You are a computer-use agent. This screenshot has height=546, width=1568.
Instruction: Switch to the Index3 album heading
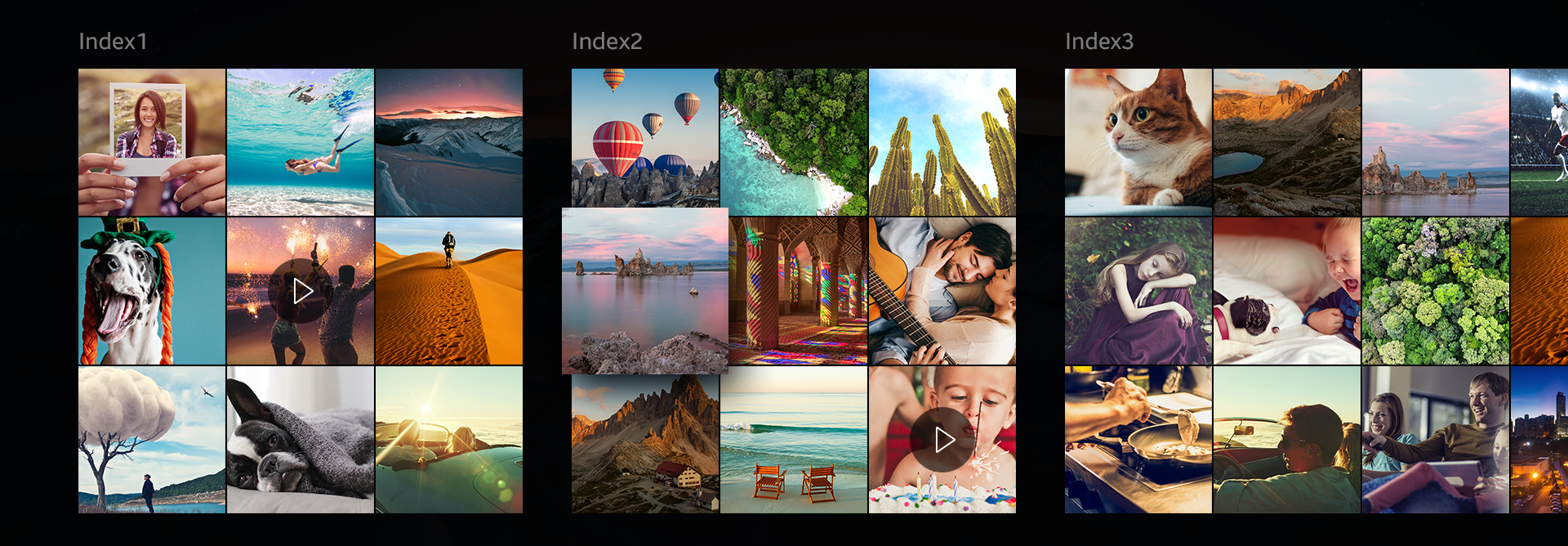[1098, 42]
